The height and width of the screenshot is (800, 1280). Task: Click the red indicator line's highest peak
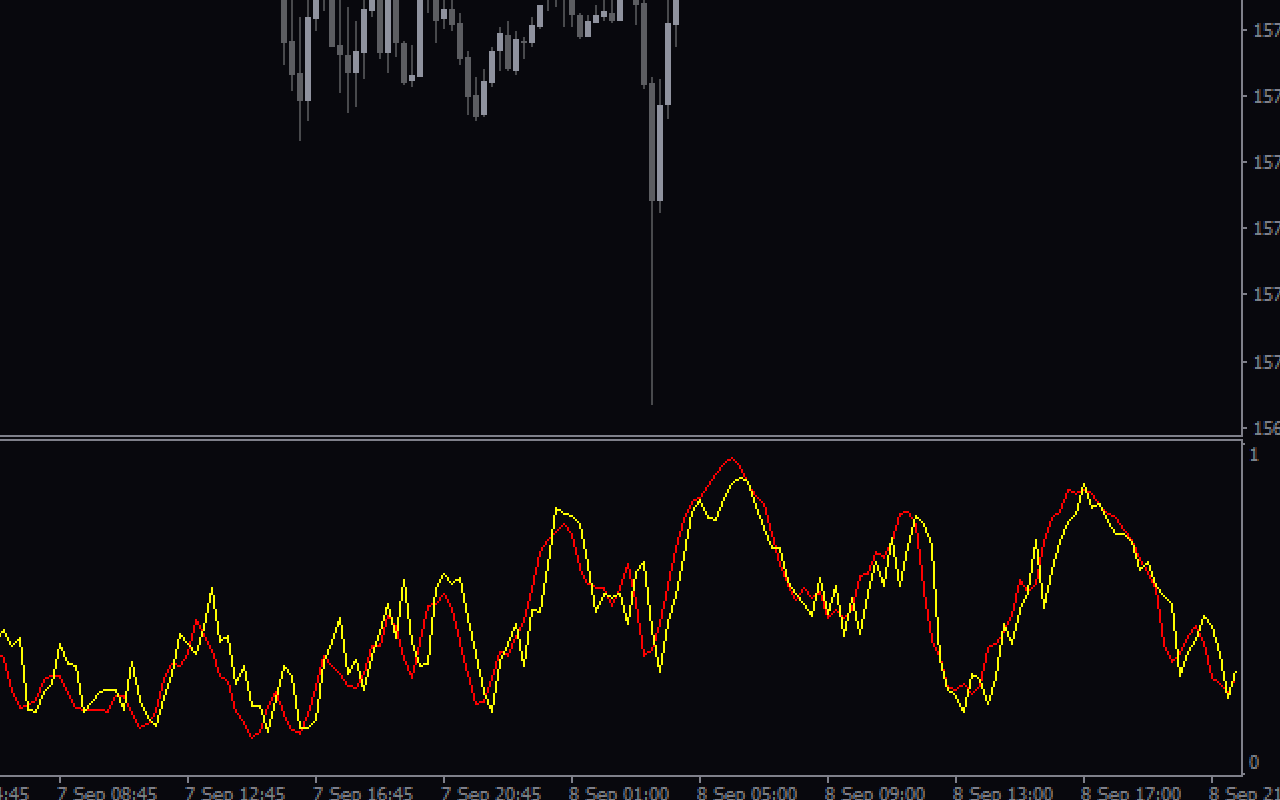point(732,459)
